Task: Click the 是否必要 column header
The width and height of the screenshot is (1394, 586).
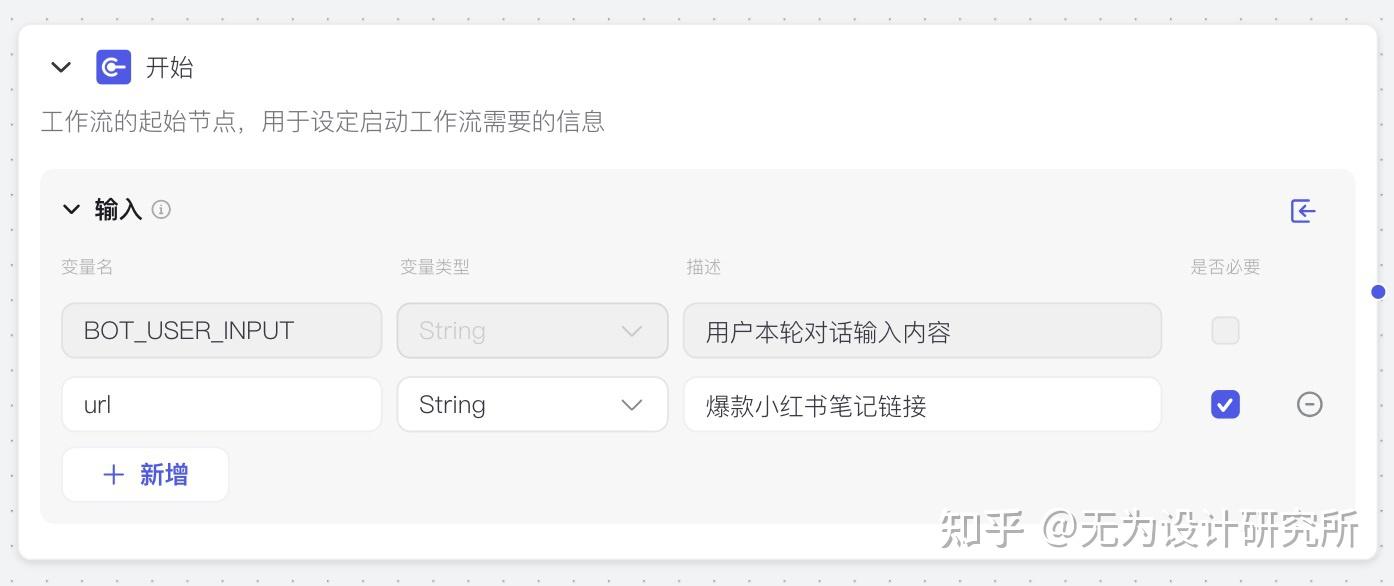Action: (1225, 267)
